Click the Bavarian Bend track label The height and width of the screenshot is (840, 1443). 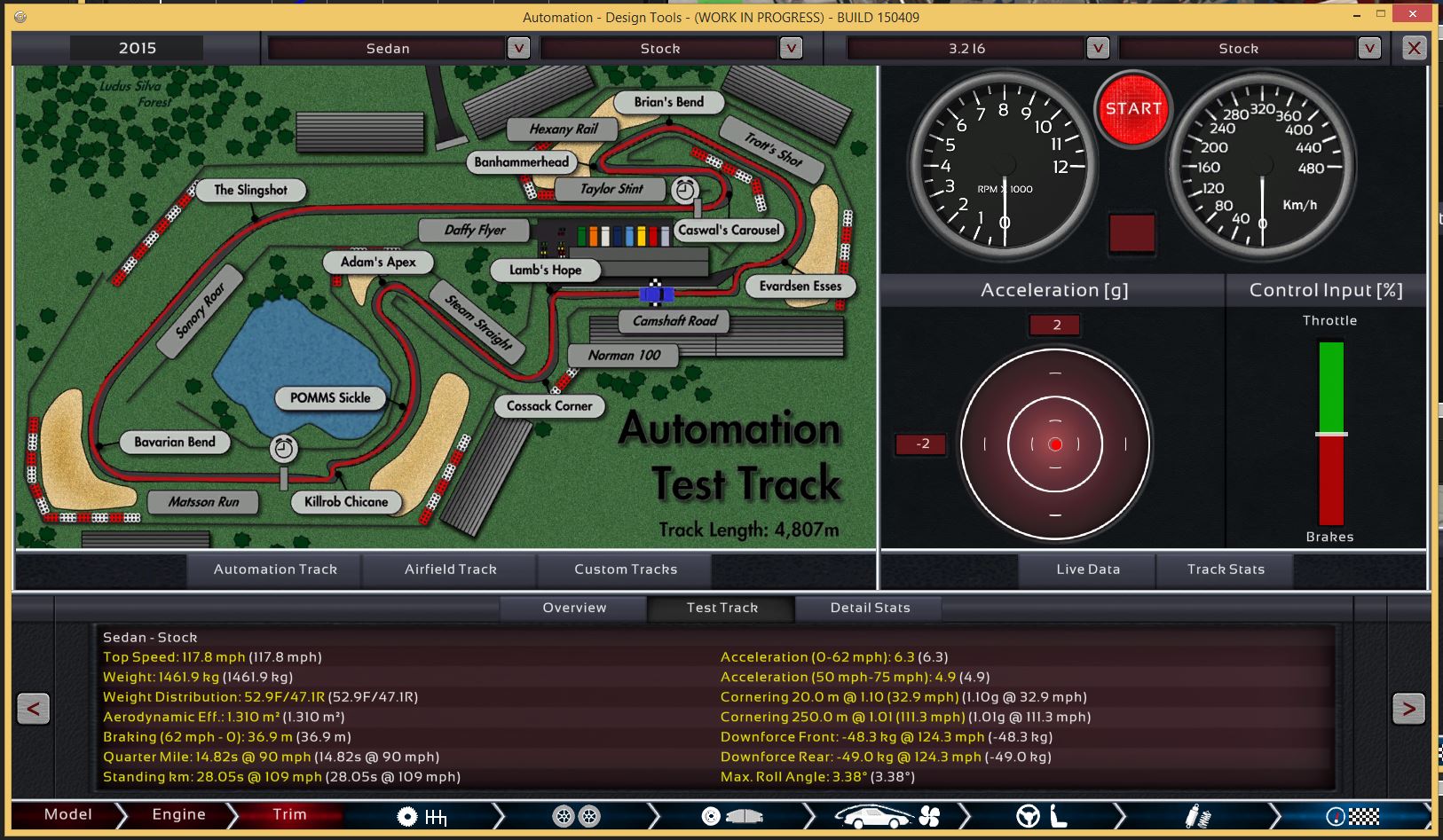(174, 442)
